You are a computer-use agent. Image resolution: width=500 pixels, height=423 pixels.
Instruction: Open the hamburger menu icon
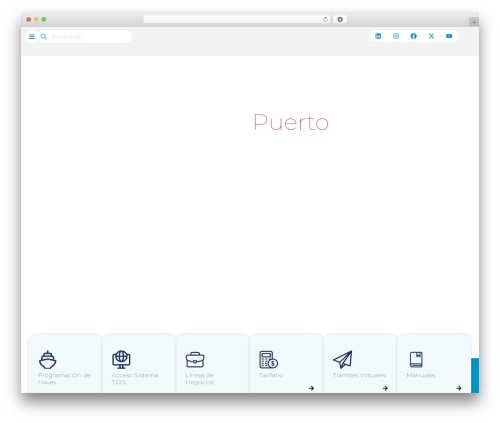coord(32,37)
